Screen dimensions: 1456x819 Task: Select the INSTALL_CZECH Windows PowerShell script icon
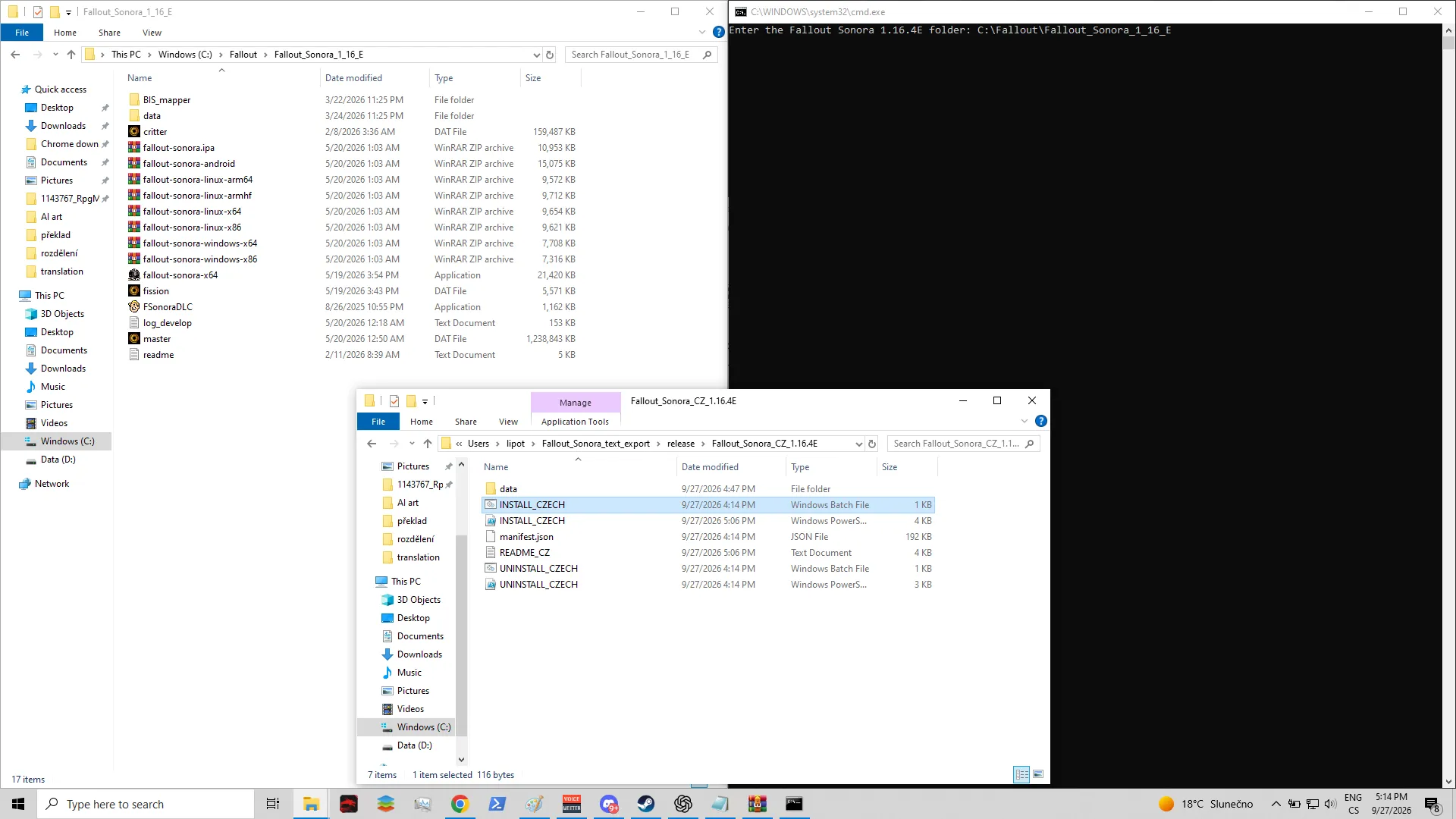pos(491,521)
